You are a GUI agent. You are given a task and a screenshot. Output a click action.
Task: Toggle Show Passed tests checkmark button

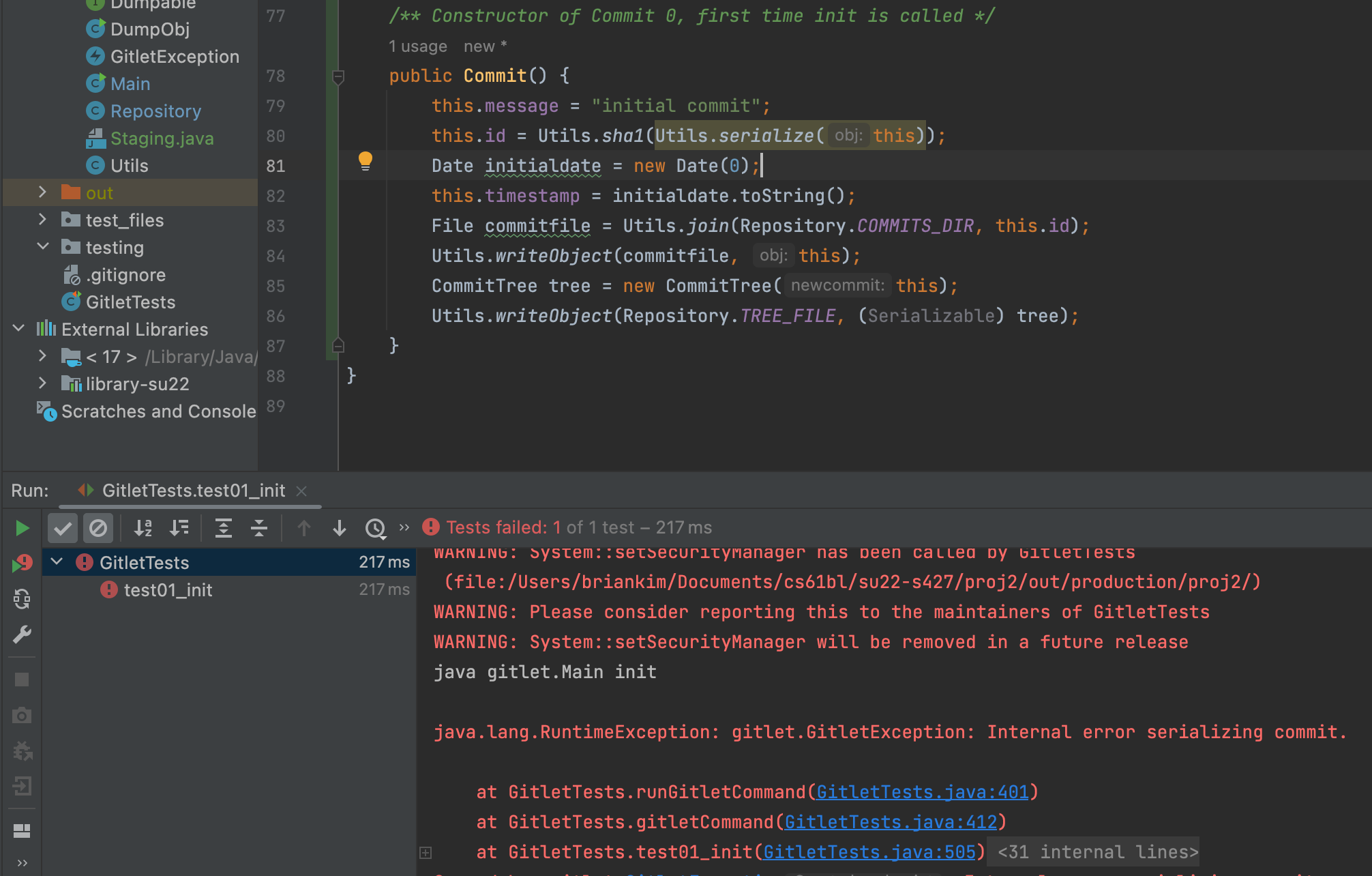(x=63, y=528)
